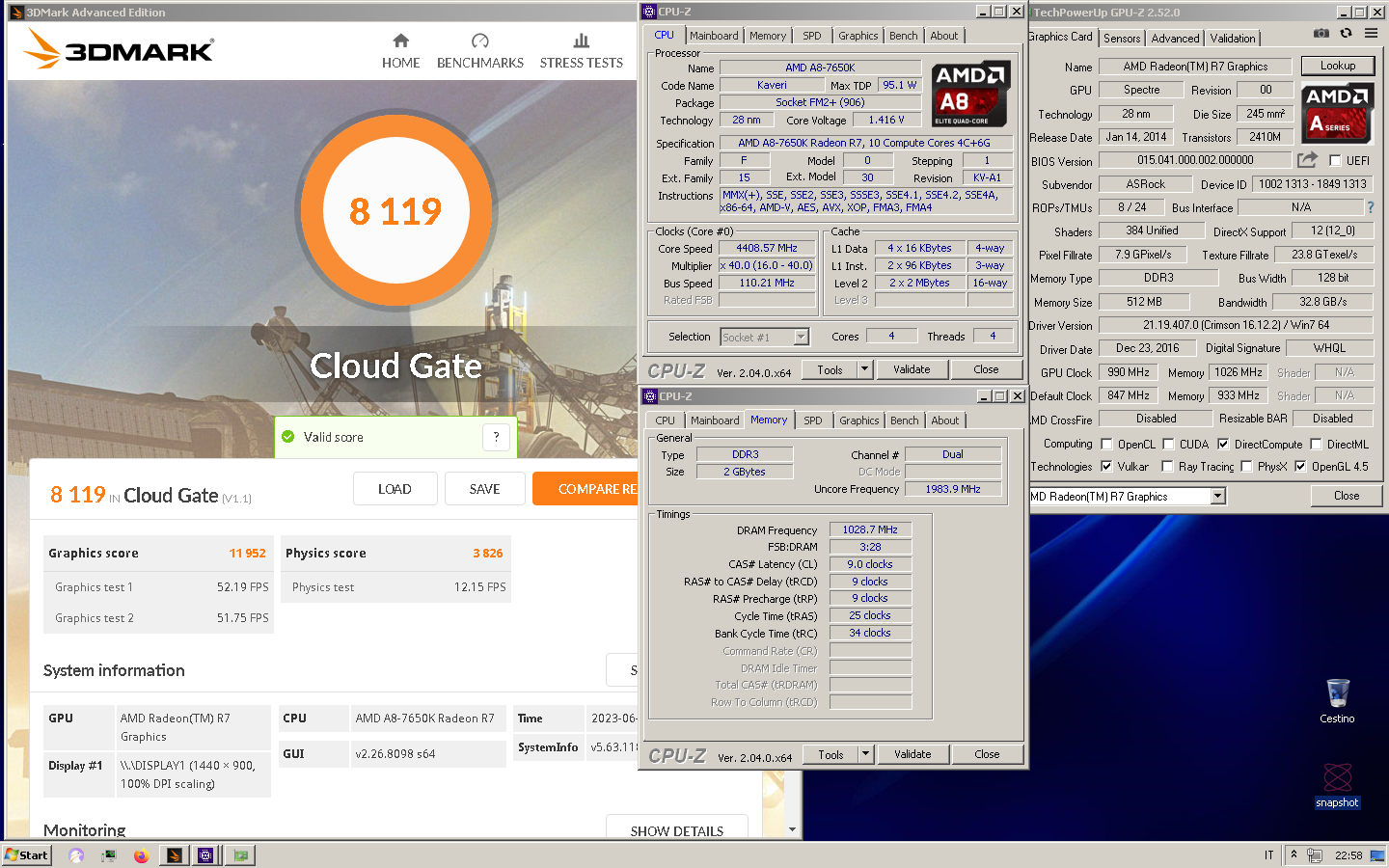
Task: Open the GPU selection dropdown in GPU-Z
Action: (x=1218, y=496)
